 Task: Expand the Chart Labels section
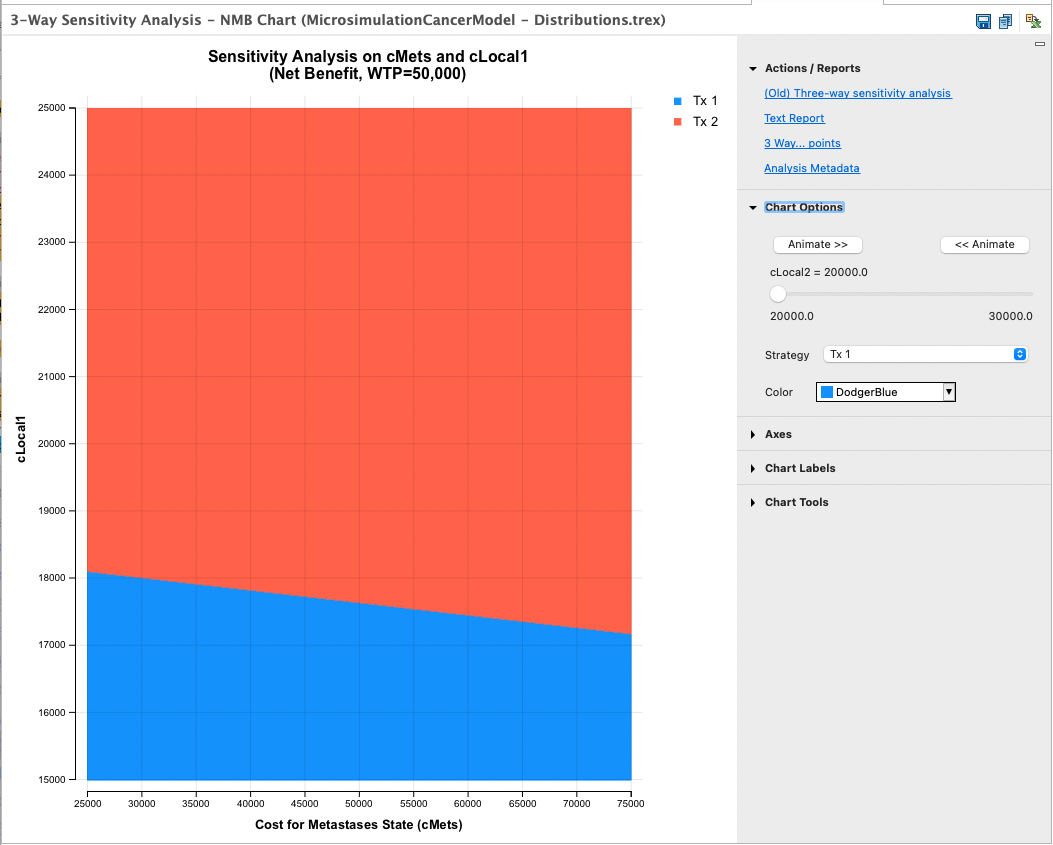click(751, 468)
